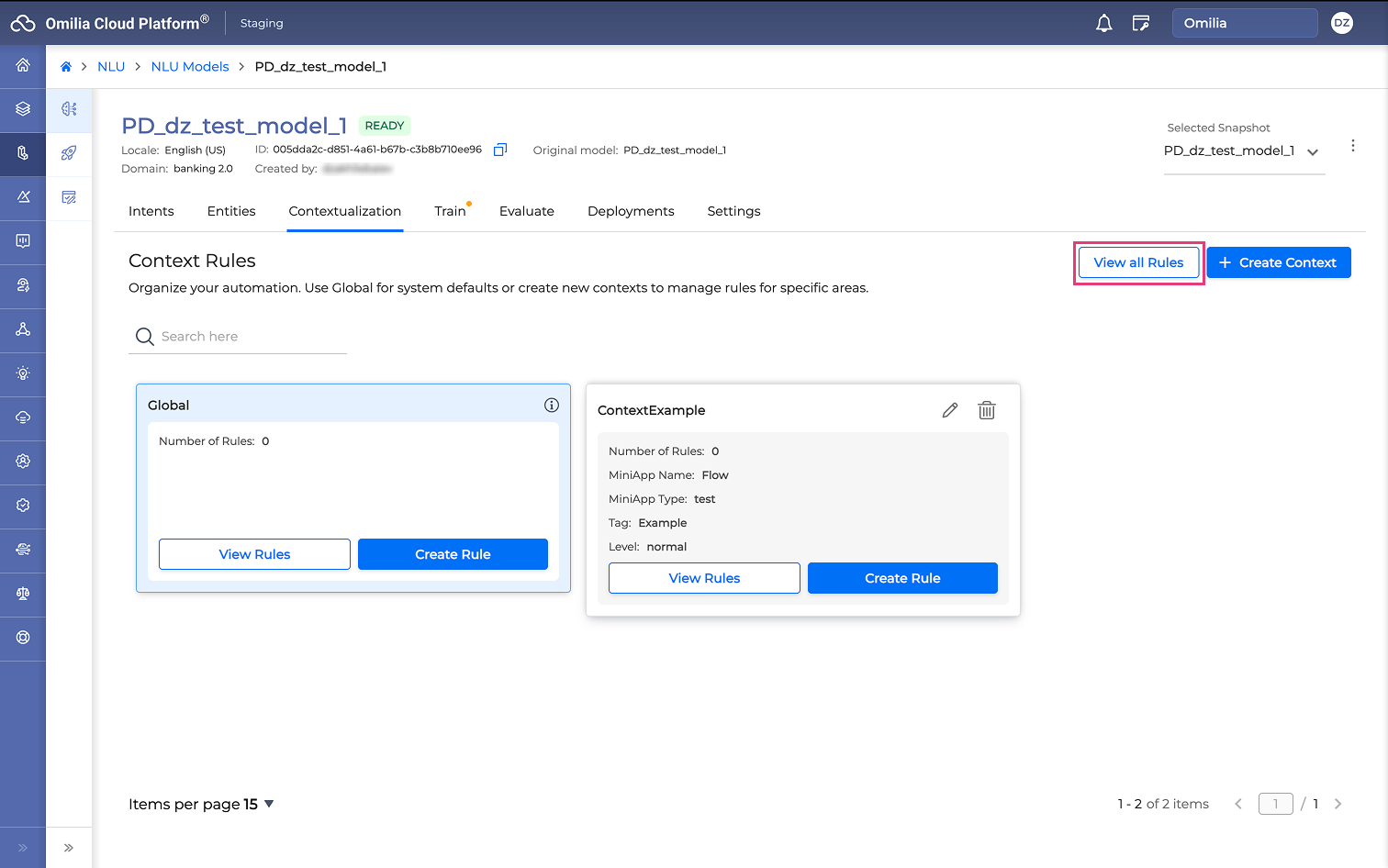
Task: Edit the ContextExample context with pencil icon
Action: [x=949, y=410]
